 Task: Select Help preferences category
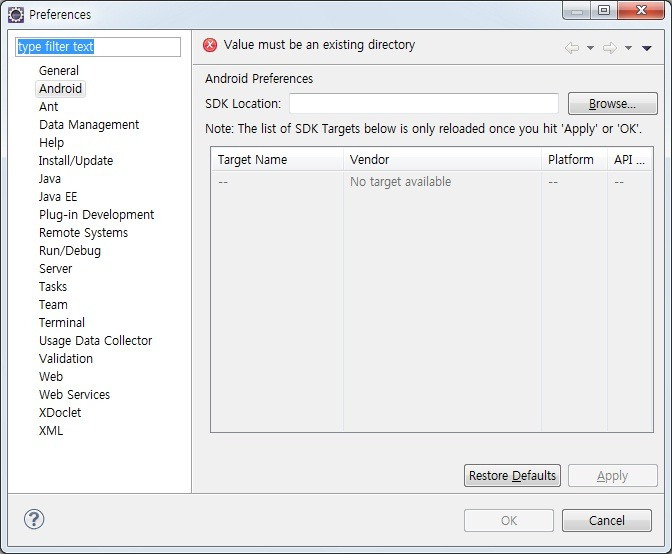51,143
